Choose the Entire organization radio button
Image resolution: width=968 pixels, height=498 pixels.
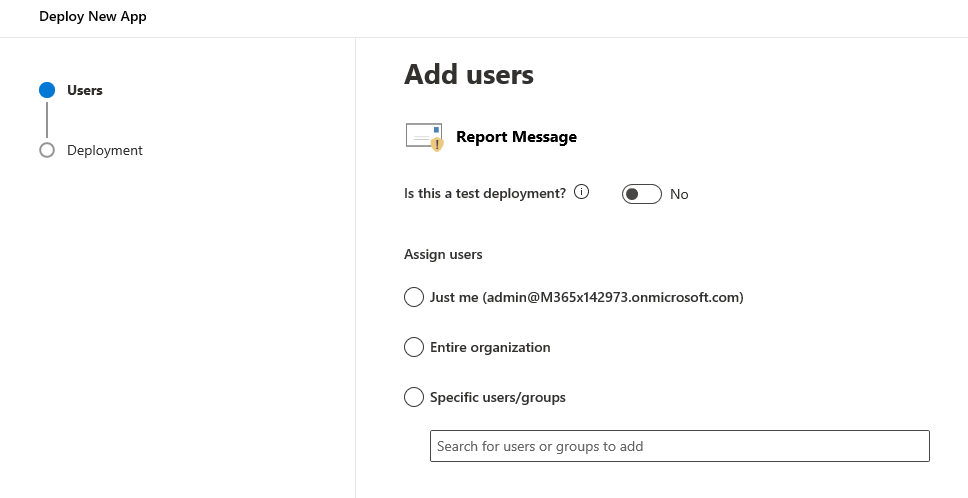[x=414, y=347]
